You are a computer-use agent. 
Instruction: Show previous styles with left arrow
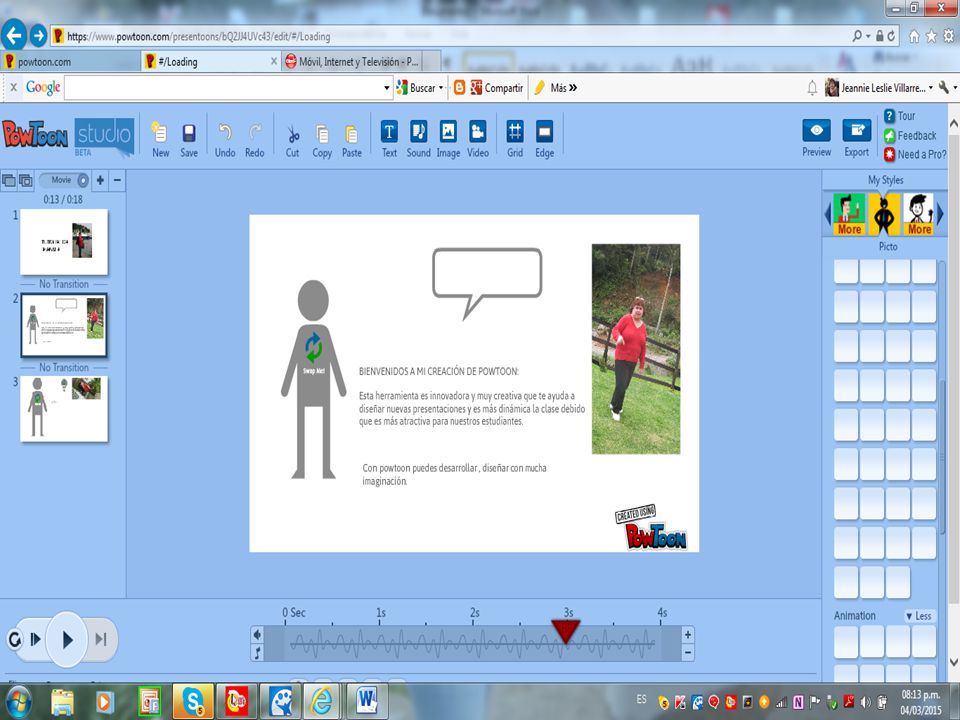pos(828,214)
